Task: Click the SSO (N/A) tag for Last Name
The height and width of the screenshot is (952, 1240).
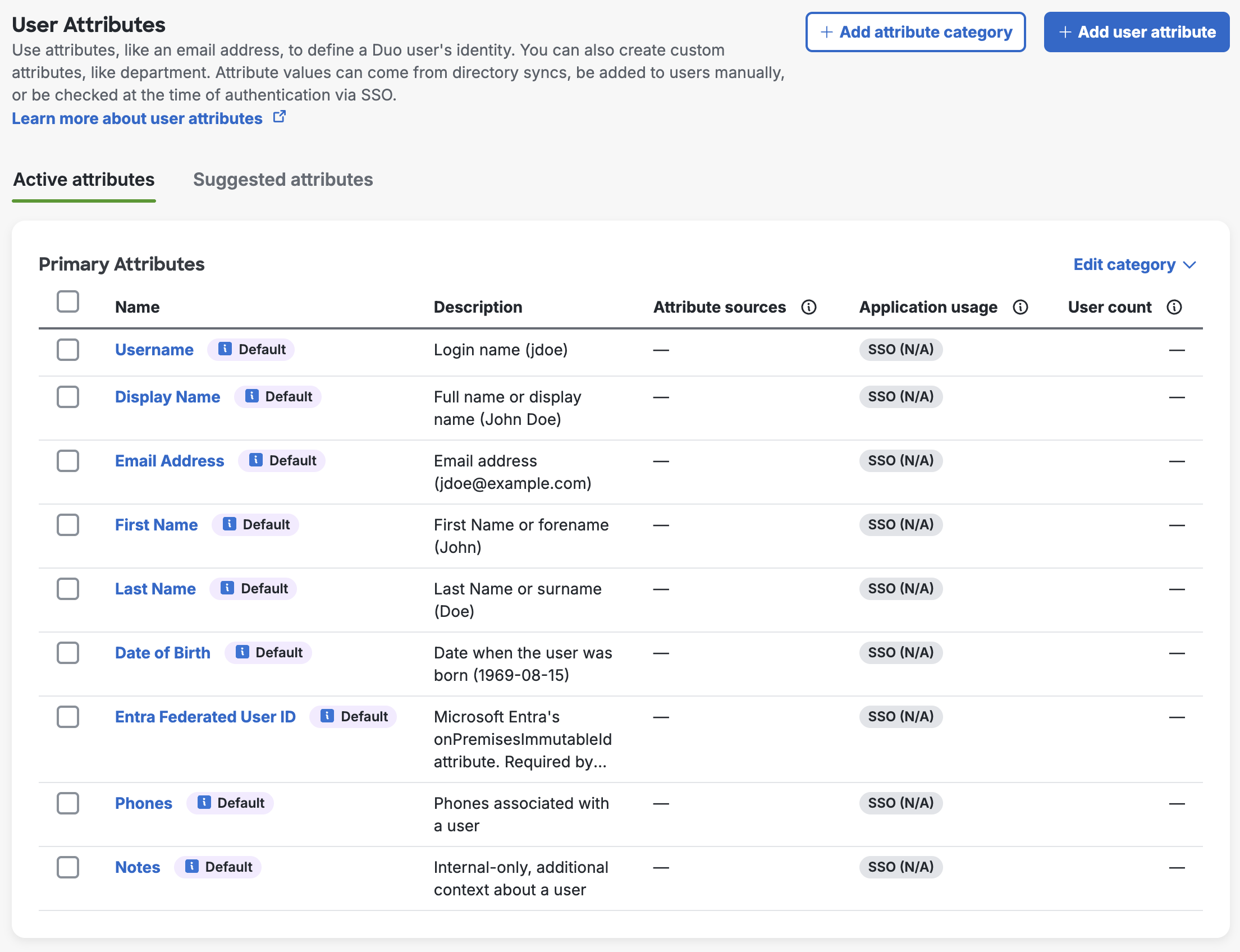Action: tap(900, 589)
